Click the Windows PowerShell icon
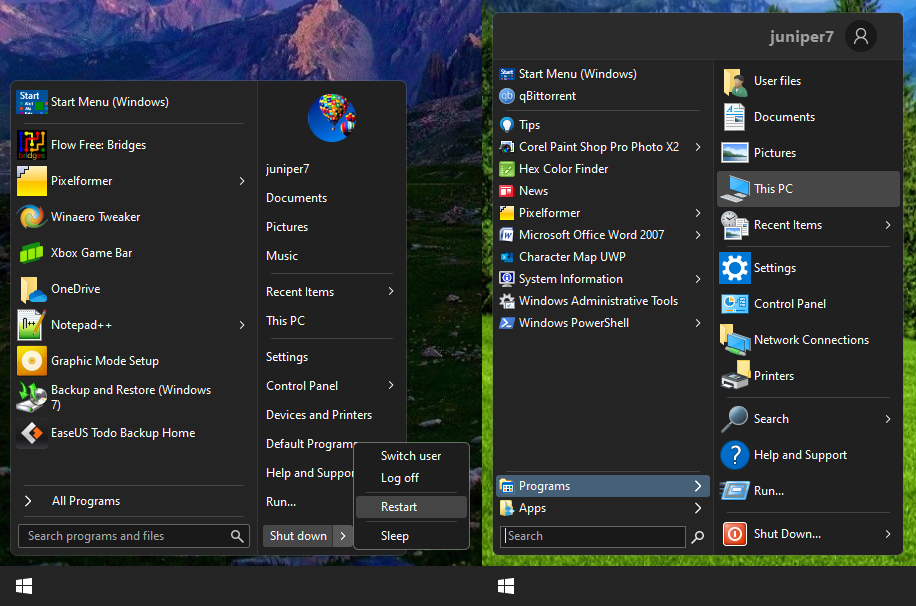This screenshot has height=606, width=916. (x=506, y=323)
